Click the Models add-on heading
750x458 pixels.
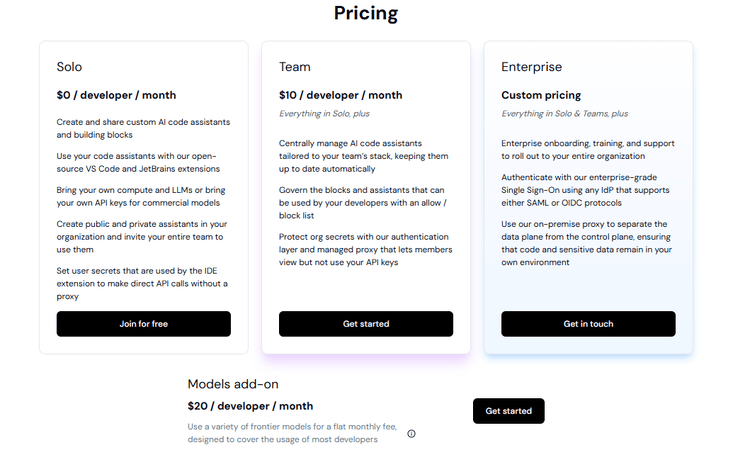click(233, 384)
